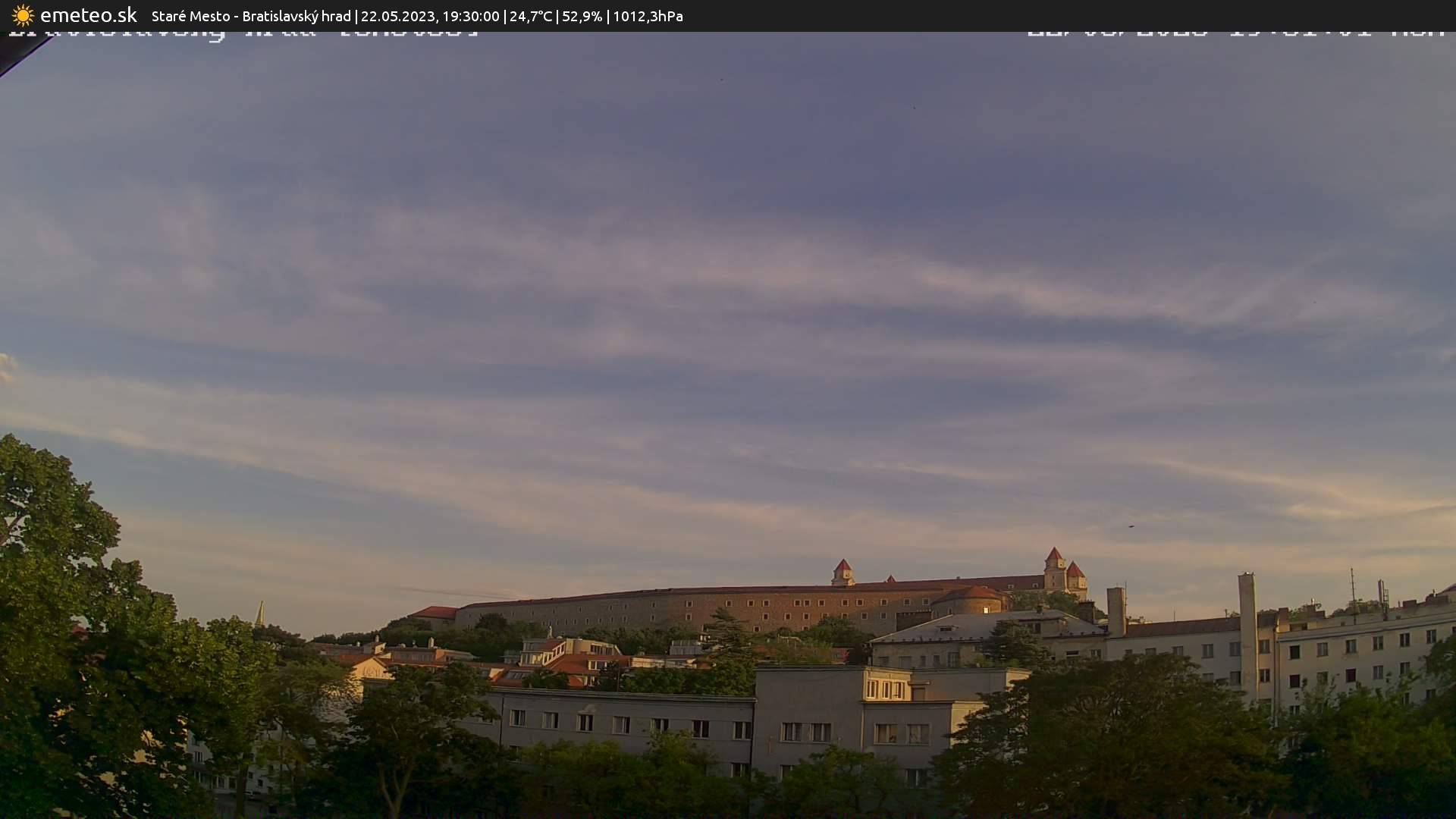
Task: Click the emeteo.sk site name
Action: (88, 16)
